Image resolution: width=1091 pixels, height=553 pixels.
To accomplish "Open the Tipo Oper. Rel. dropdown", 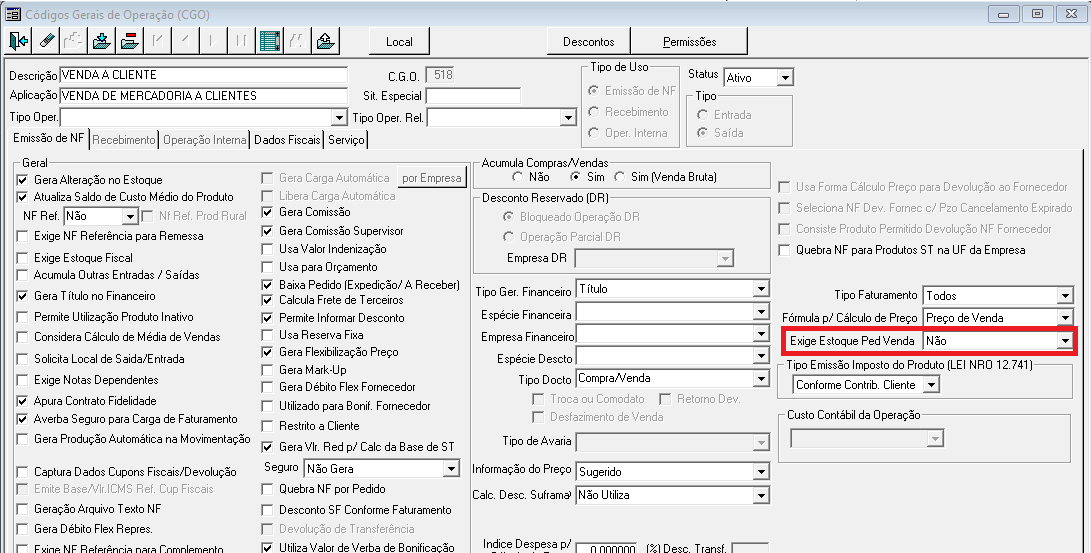I will point(568,118).
